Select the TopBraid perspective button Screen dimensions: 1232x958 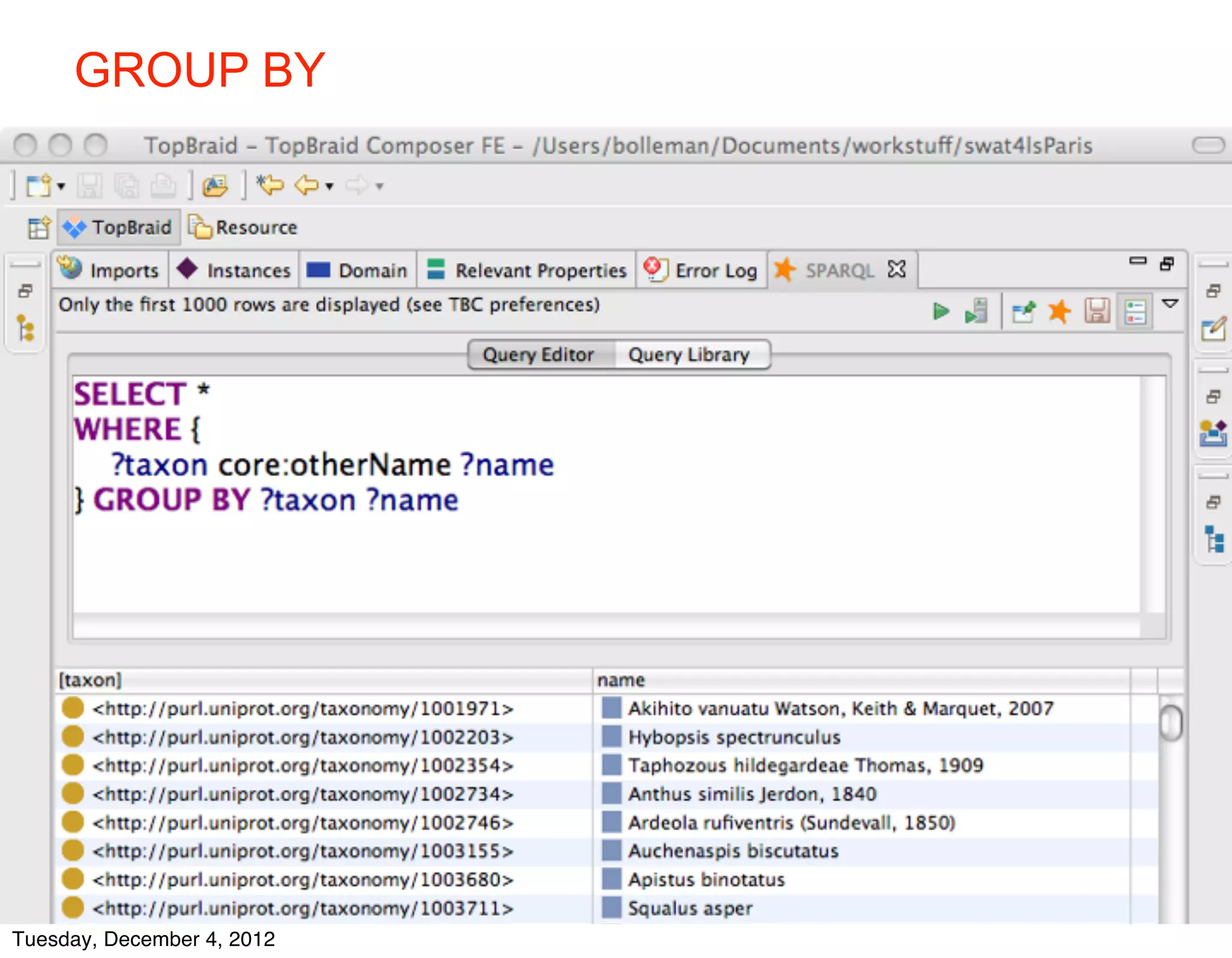pos(119,228)
